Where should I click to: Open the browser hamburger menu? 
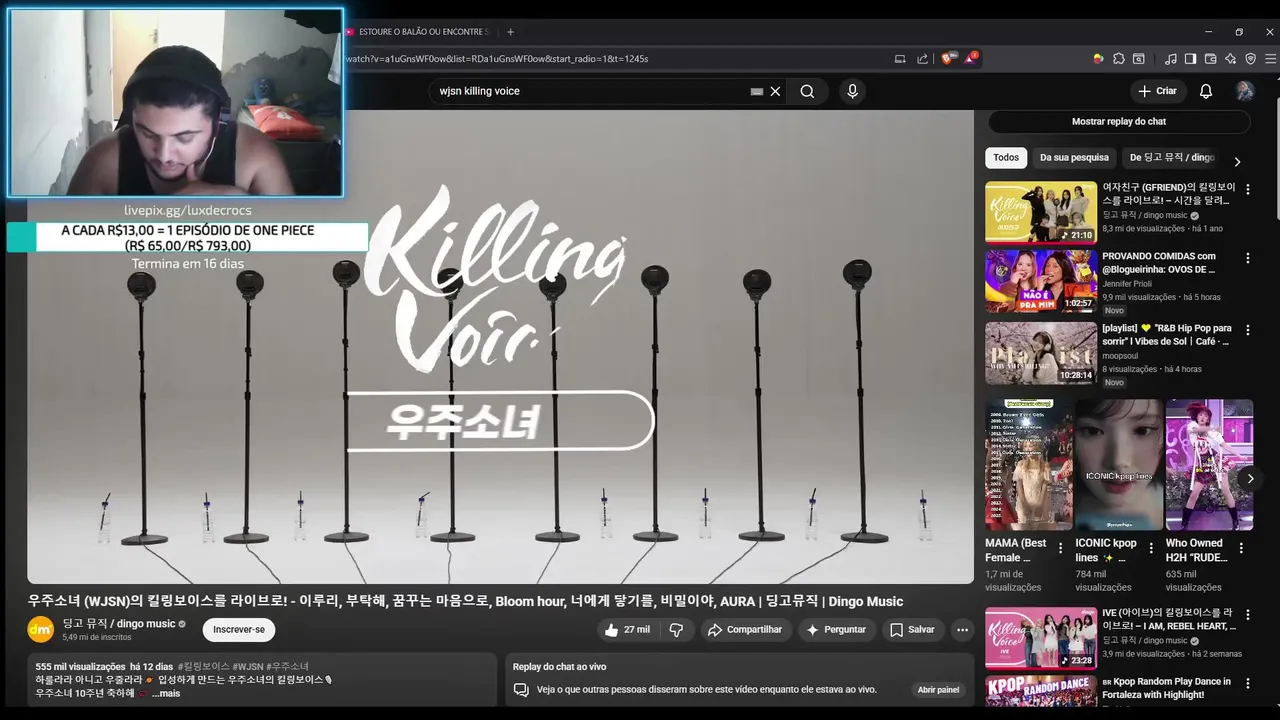1271,59
